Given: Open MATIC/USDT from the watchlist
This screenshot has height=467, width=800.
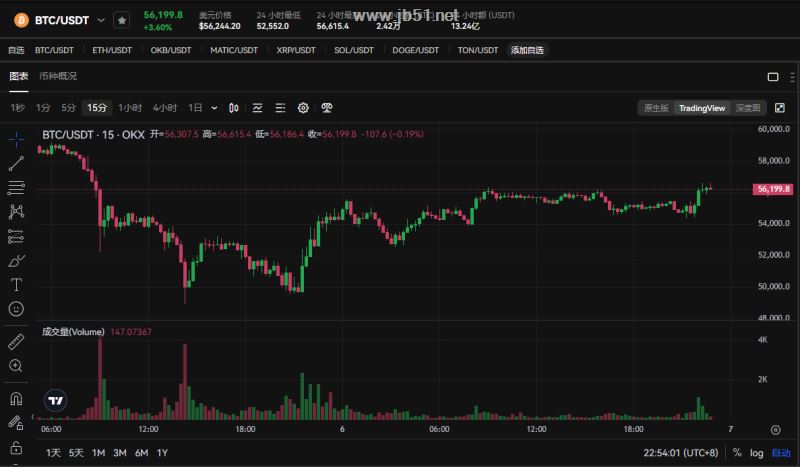Looking at the screenshot, I should (234, 50).
